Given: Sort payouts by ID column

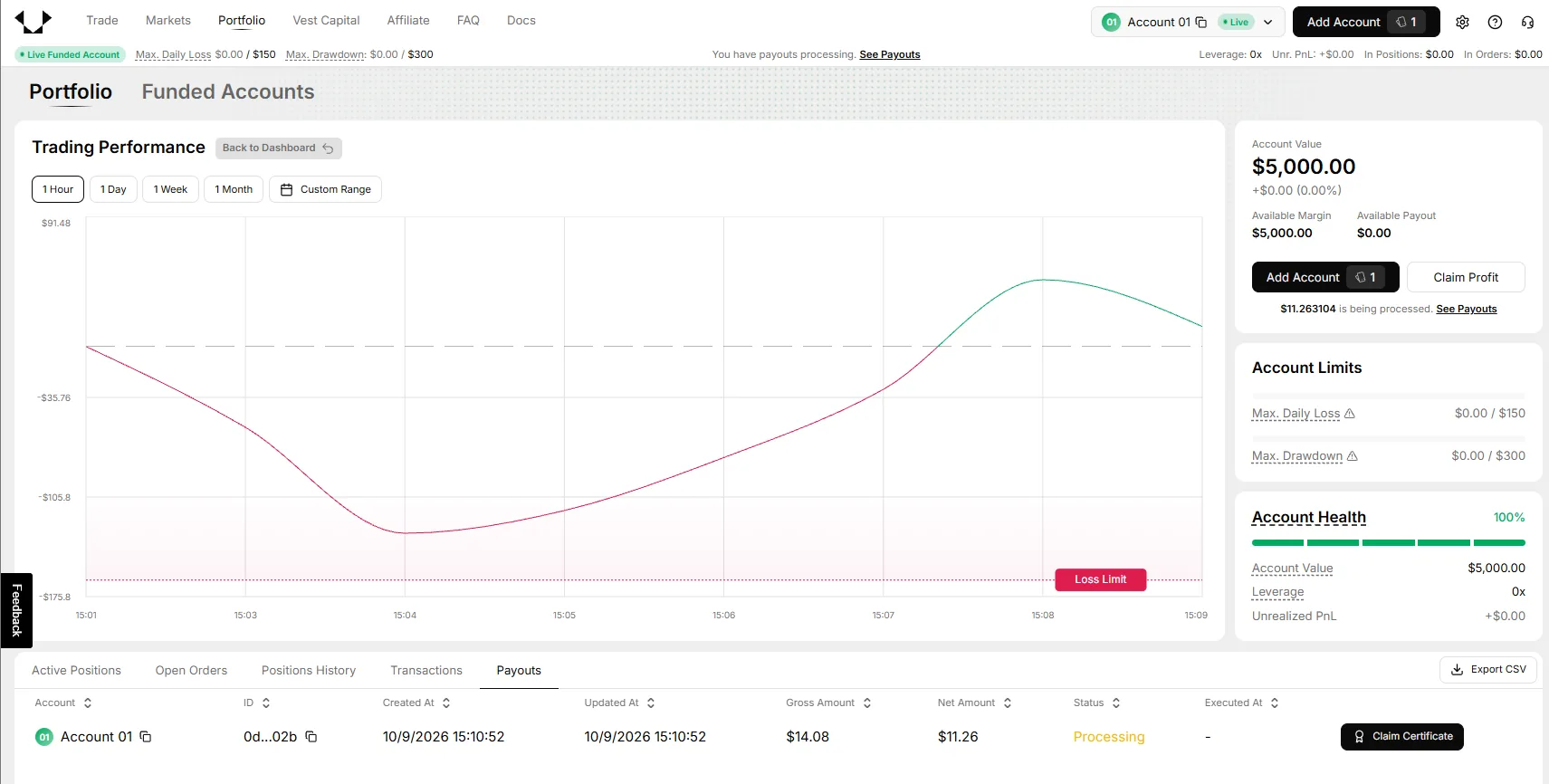Looking at the screenshot, I should [x=266, y=703].
